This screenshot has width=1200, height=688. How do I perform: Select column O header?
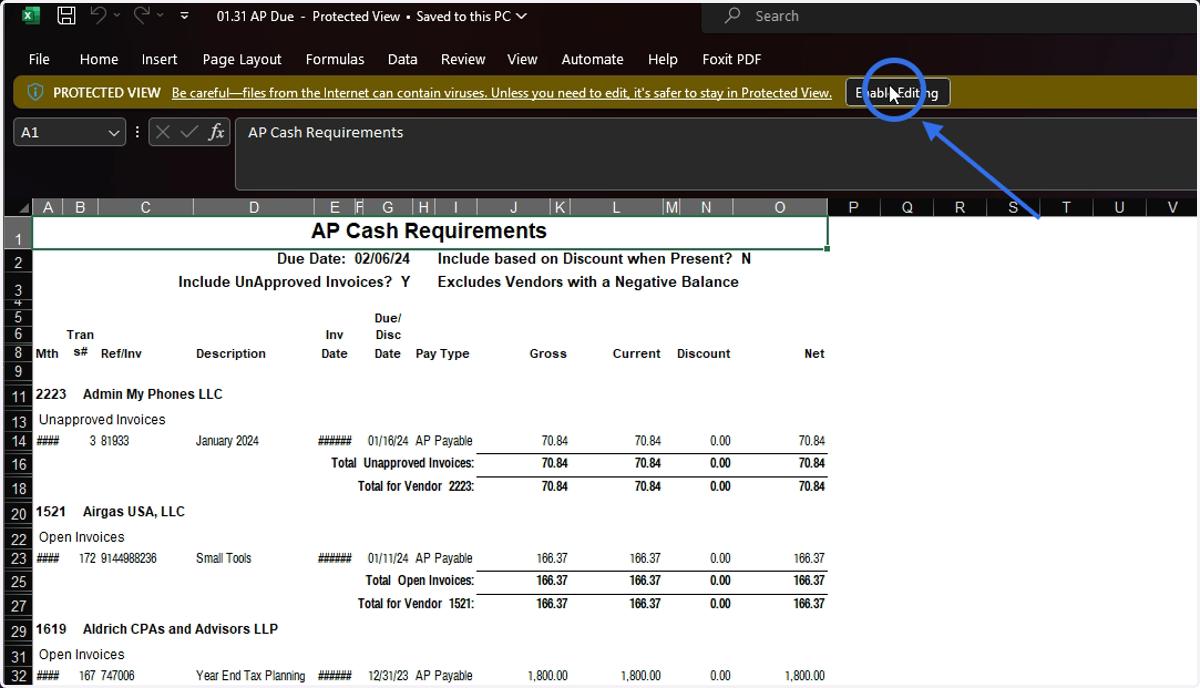(780, 208)
